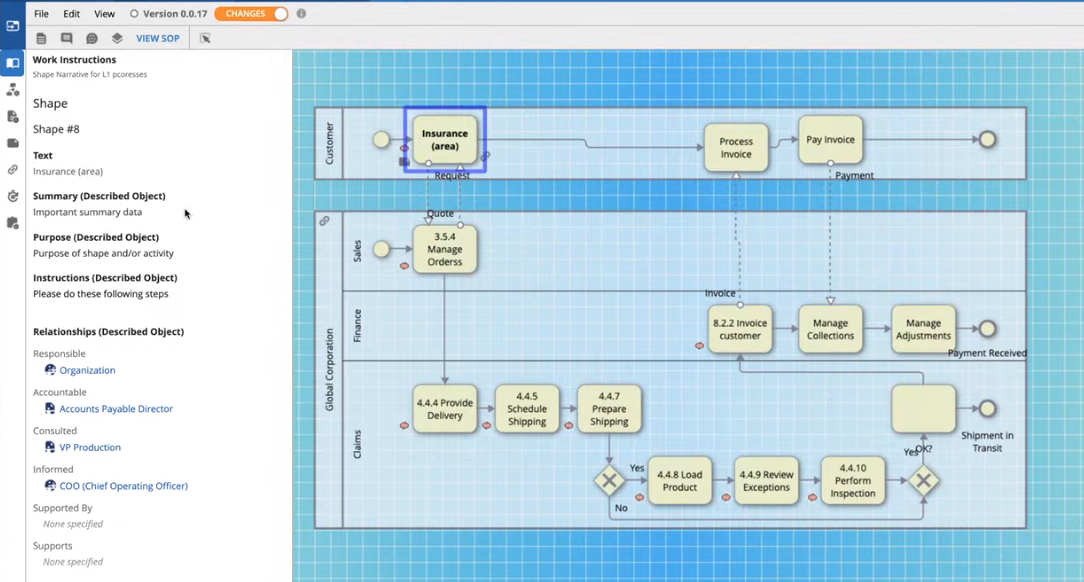Activate the selection cursor tool in toolbar
The height and width of the screenshot is (582, 1084).
pos(205,39)
